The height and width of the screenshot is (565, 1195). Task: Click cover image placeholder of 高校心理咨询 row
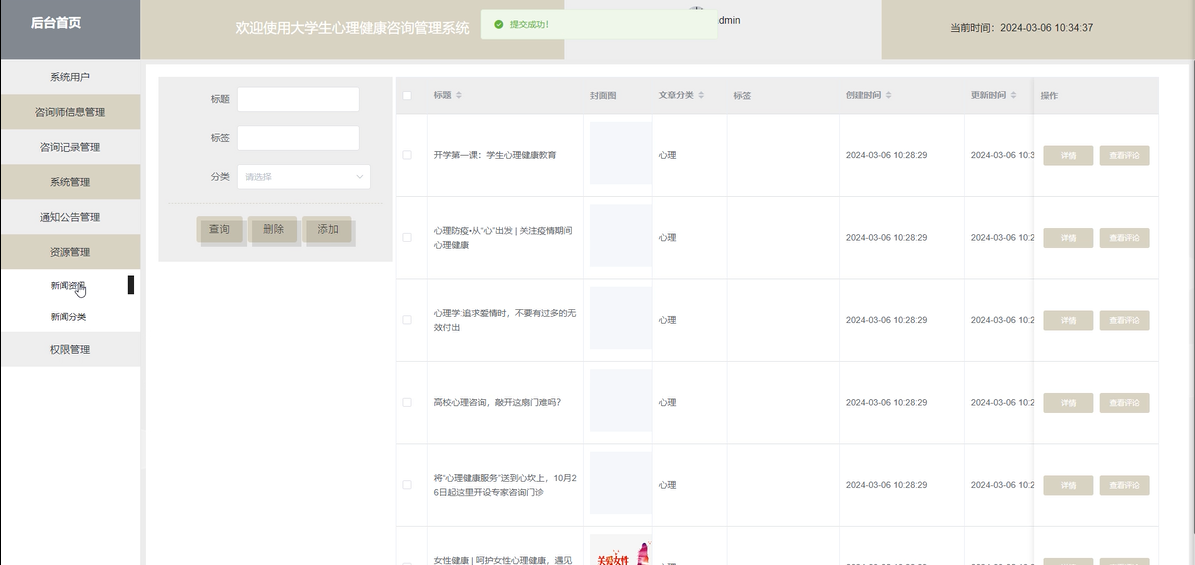coord(620,400)
